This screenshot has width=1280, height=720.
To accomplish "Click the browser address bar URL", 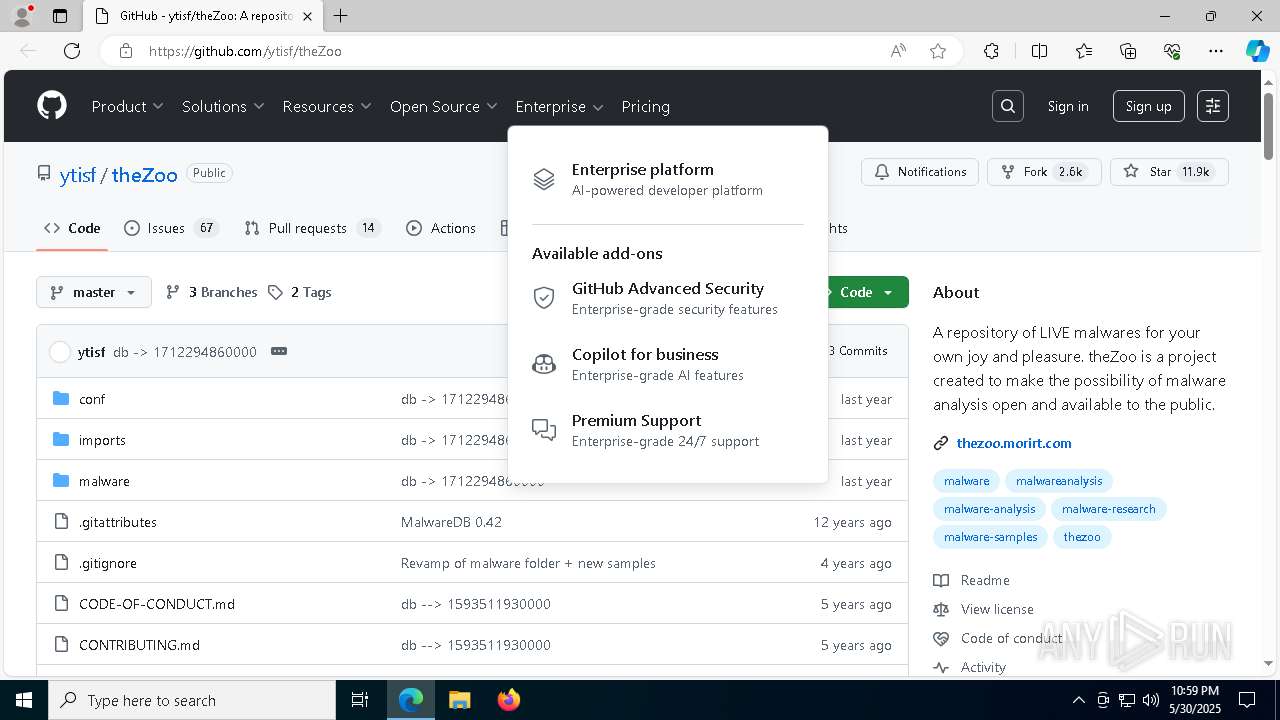I will 245,51.
